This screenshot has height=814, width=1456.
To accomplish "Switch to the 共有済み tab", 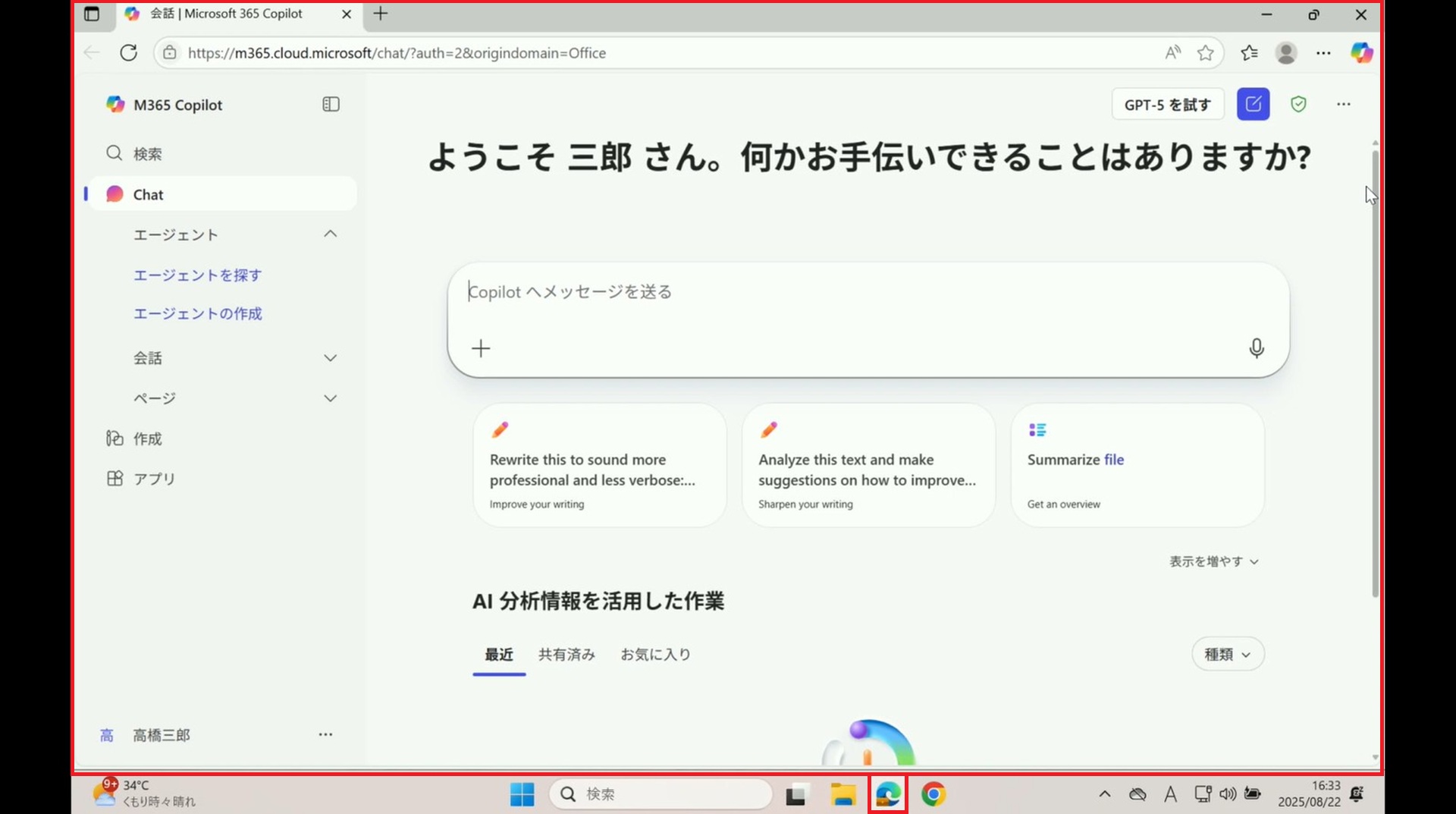I will pyautogui.click(x=566, y=654).
